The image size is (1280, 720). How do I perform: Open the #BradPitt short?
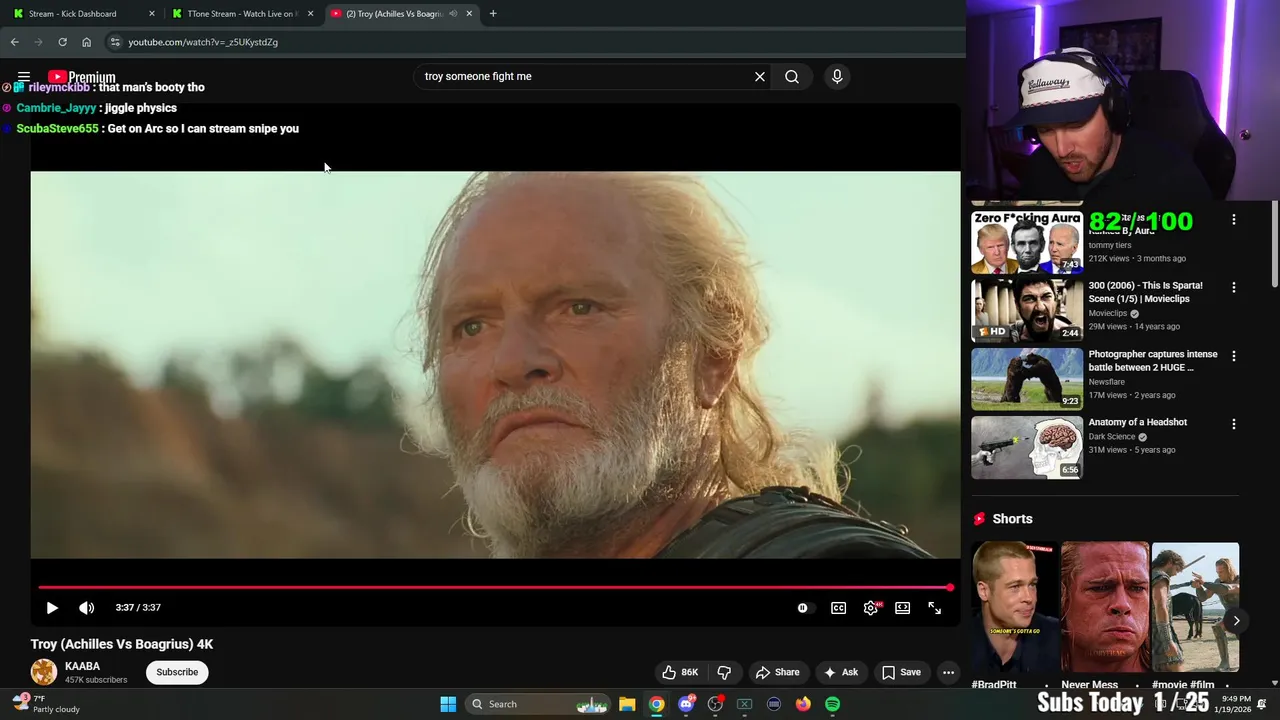pyautogui.click(x=1015, y=608)
